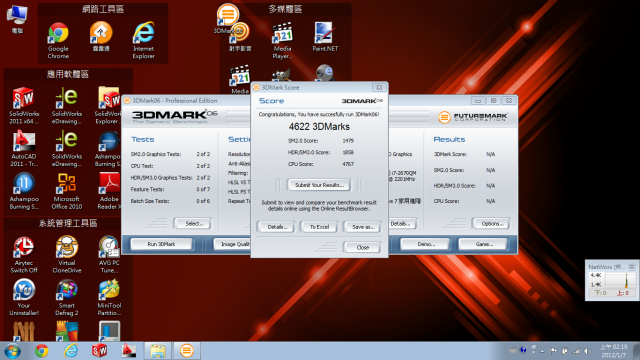Viewport: 640px width, 360px height.
Task: Open Ashampoo Burning Studio 11 icon
Action: (24, 191)
